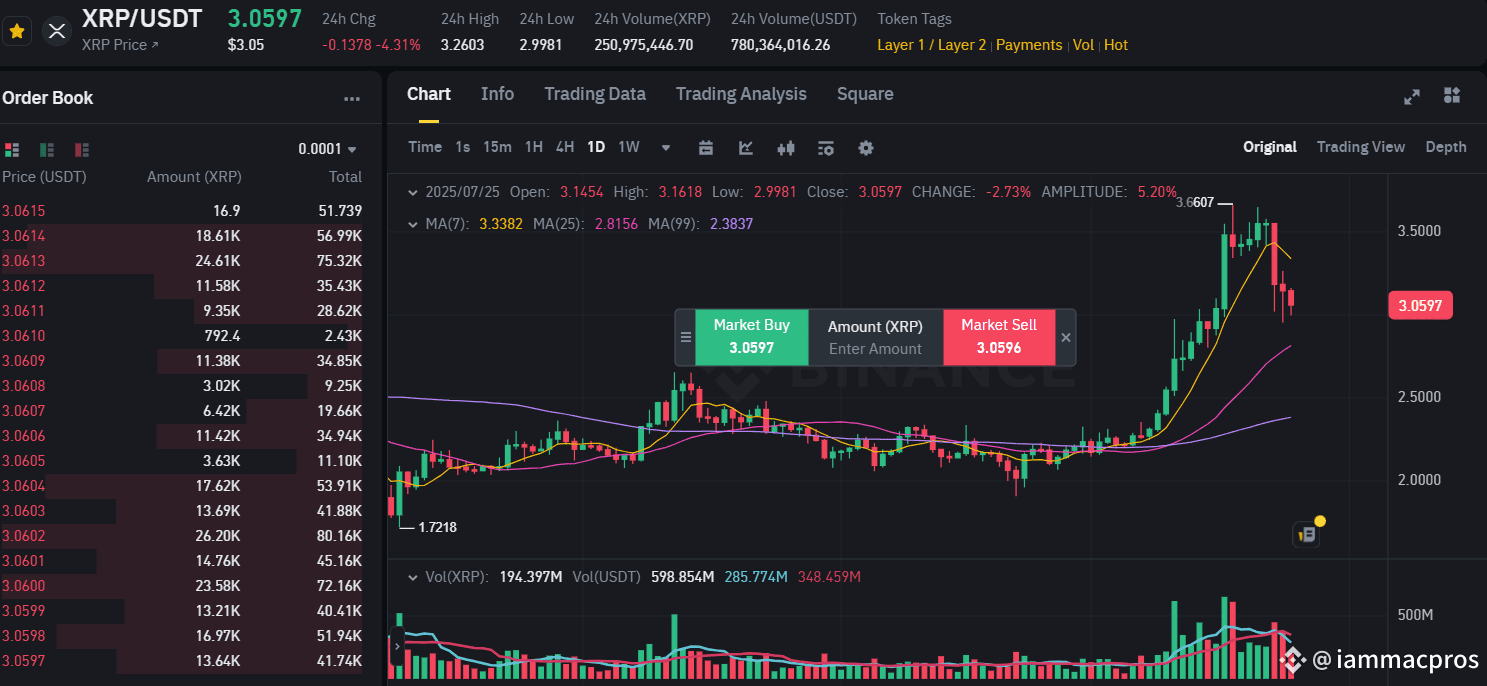Image resolution: width=1487 pixels, height=686 pixels.
Task: Click the 3.0597 current price tag
Action: coord(1420,305)
